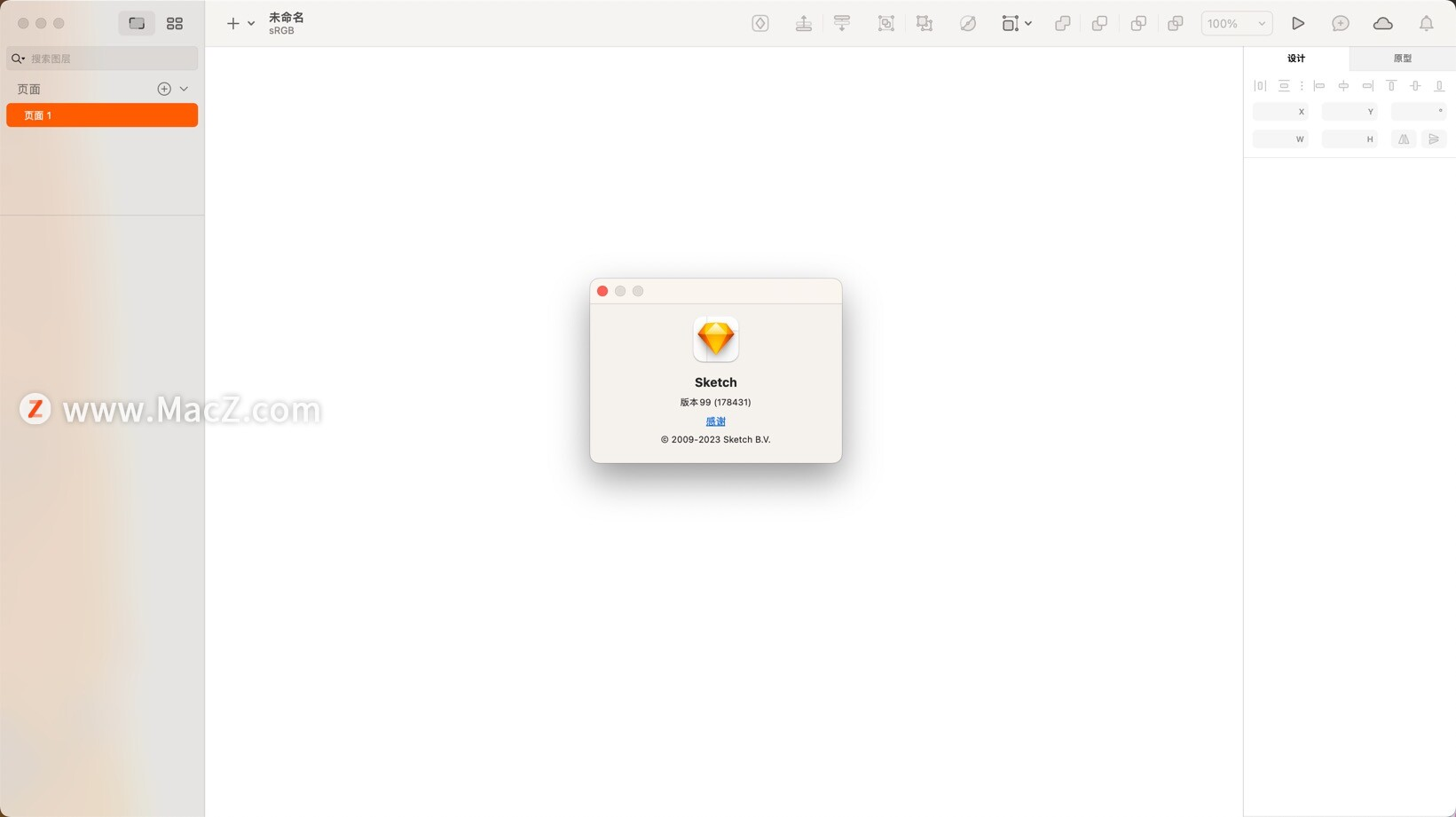This screenshot has width=1456, height=817.
Task: Click the Group layers toolbar icon
Action: pos(885,23)
